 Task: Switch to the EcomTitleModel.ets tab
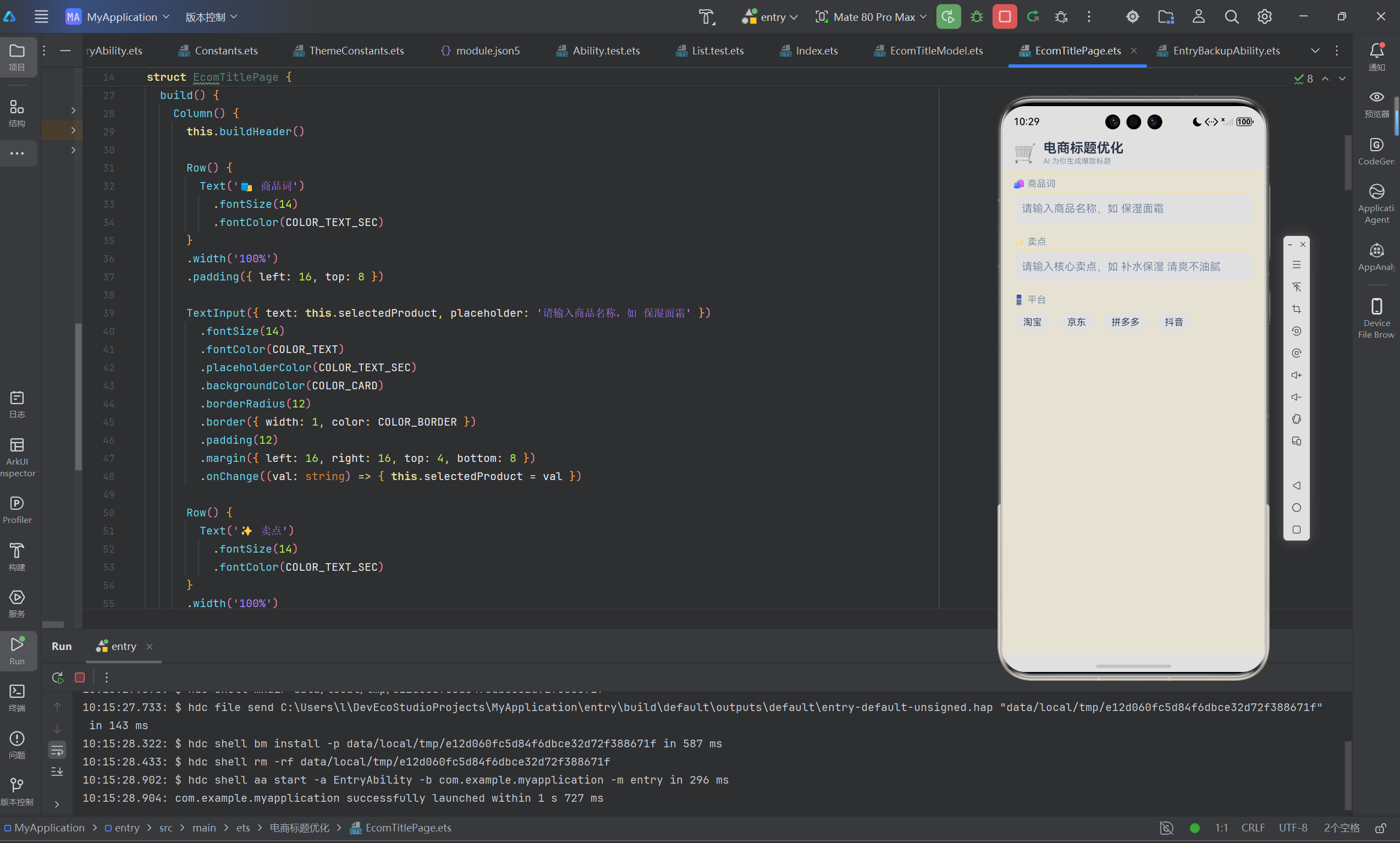click(929, 51)
